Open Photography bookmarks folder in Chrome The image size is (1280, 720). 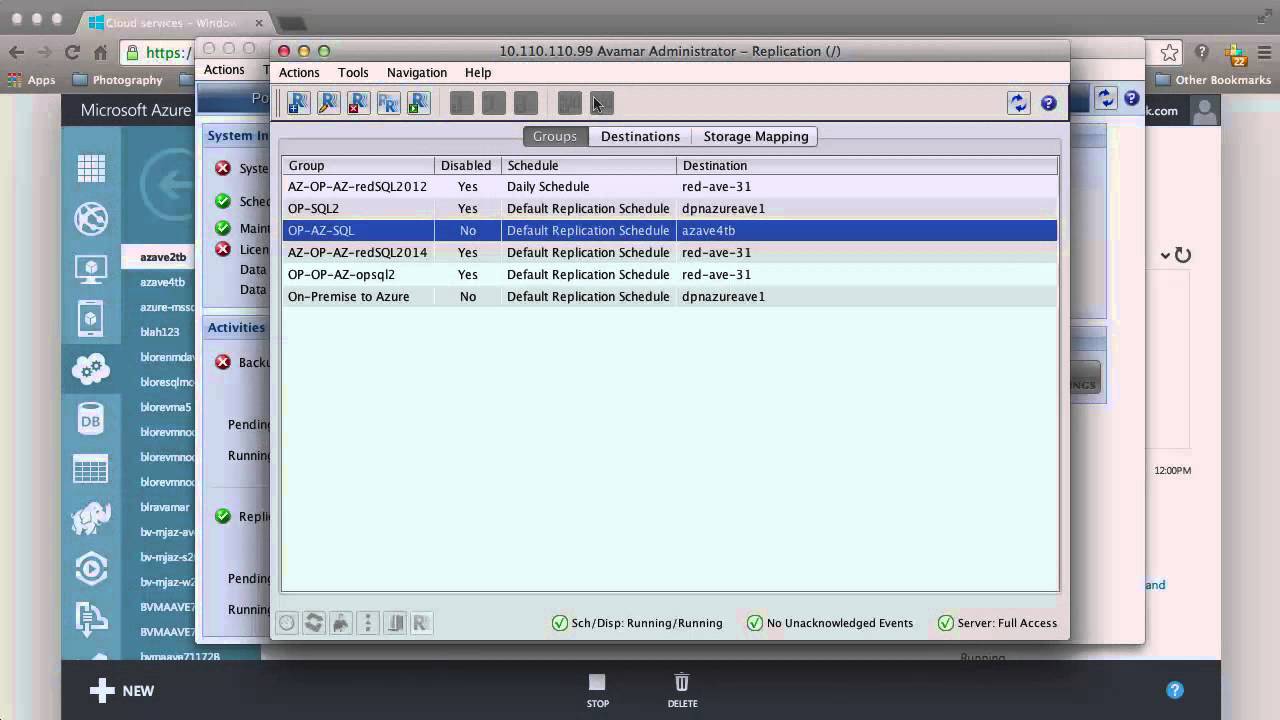117,80
